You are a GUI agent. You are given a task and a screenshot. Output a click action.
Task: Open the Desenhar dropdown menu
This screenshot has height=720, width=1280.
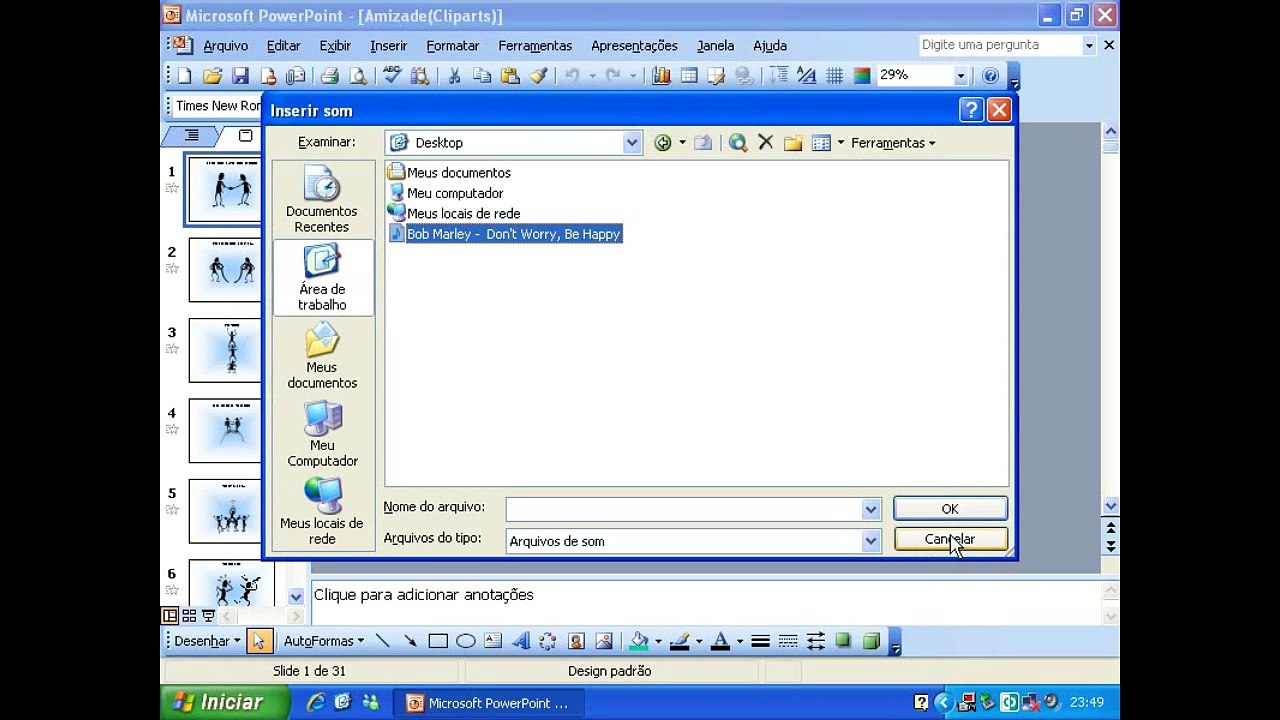coord(207,641)
